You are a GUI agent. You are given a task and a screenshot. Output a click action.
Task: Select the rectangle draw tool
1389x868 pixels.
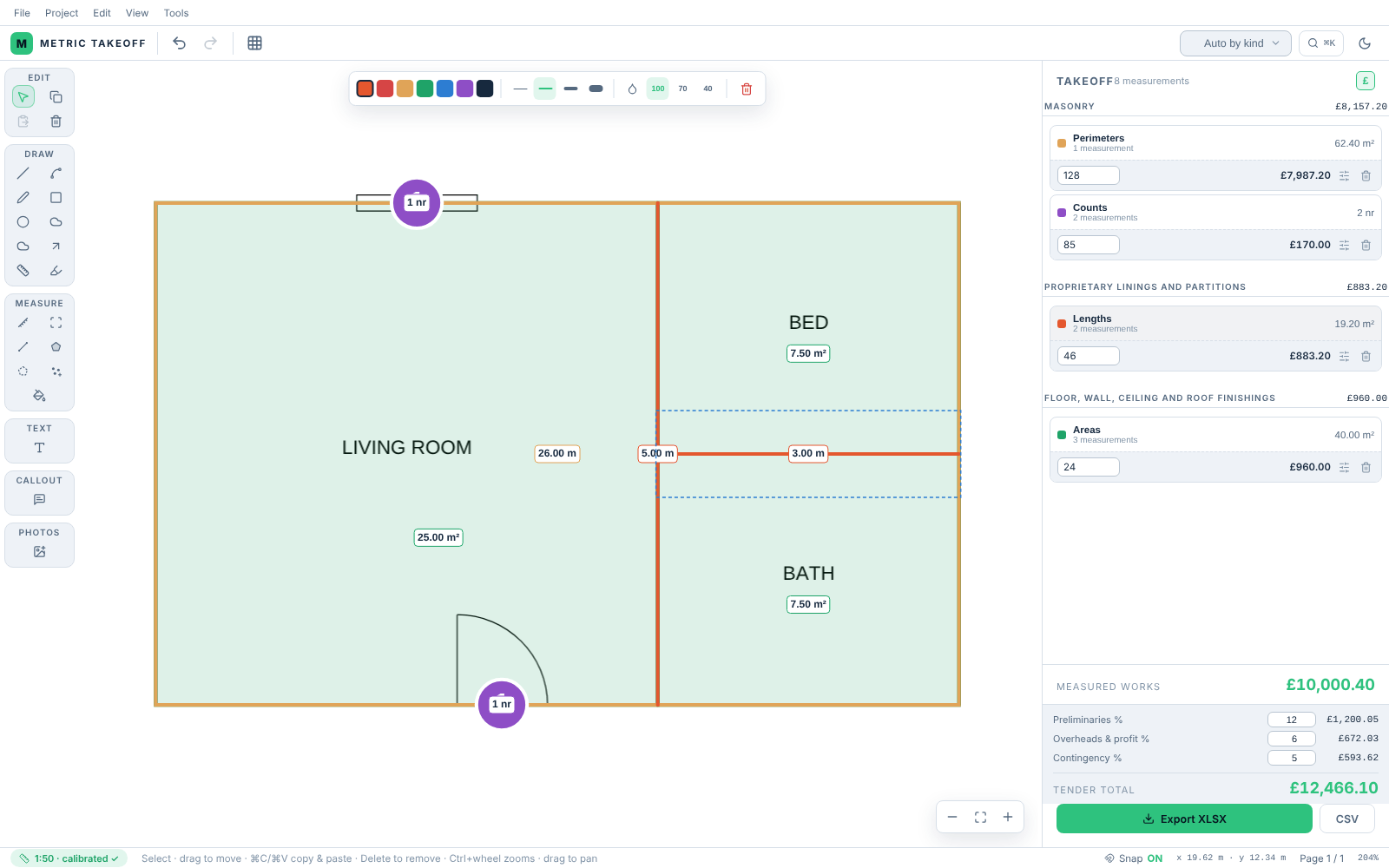click(x=56, y=198)
